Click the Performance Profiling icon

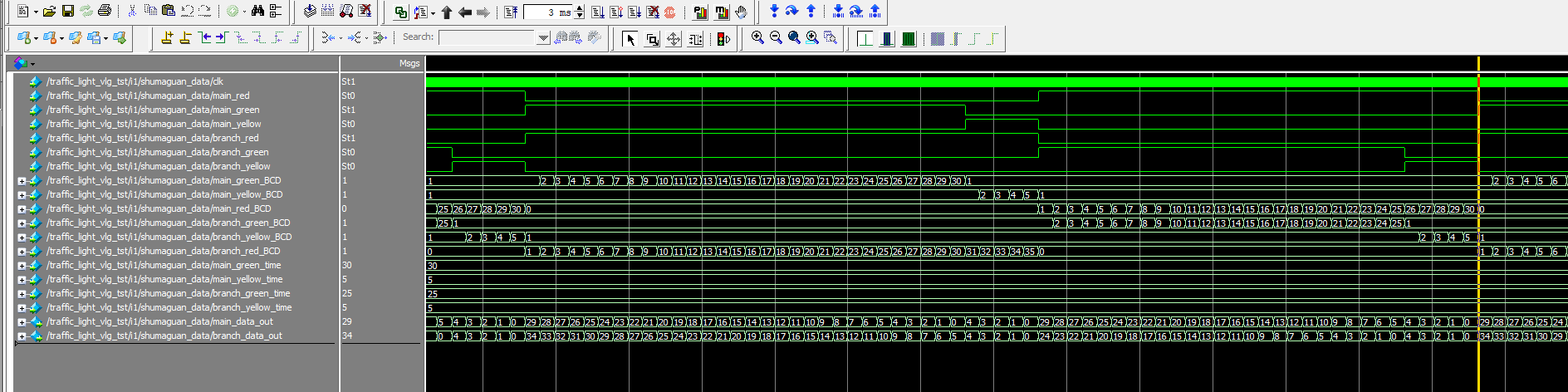pos(700,12)
